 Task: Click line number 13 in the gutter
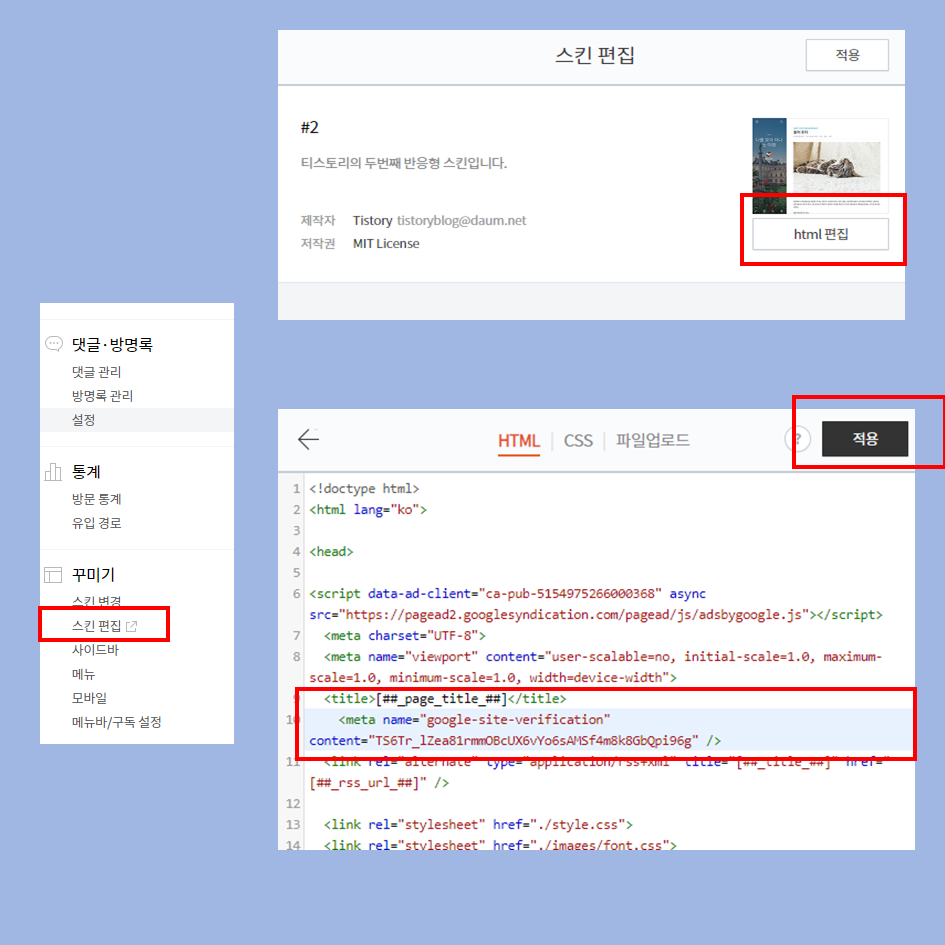pos(293,824)
